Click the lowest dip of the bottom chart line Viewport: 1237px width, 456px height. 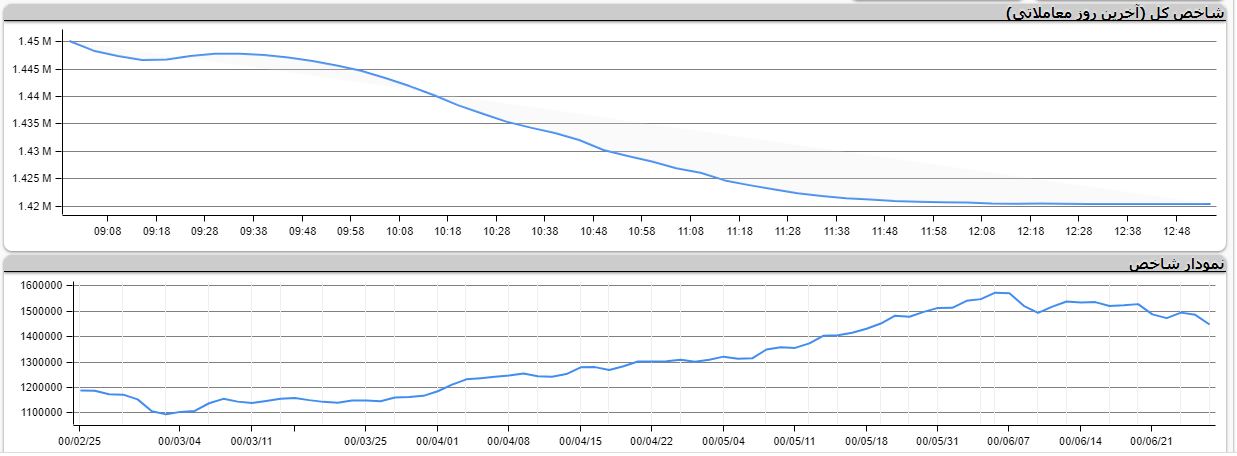166,414
